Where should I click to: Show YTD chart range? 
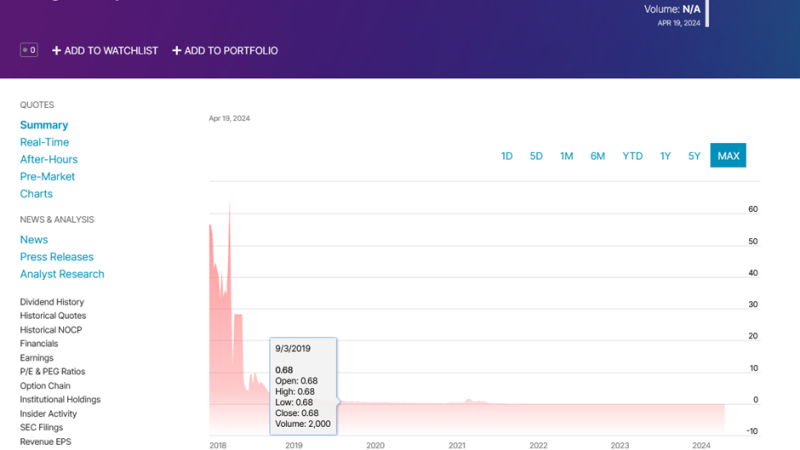(632, 156)
